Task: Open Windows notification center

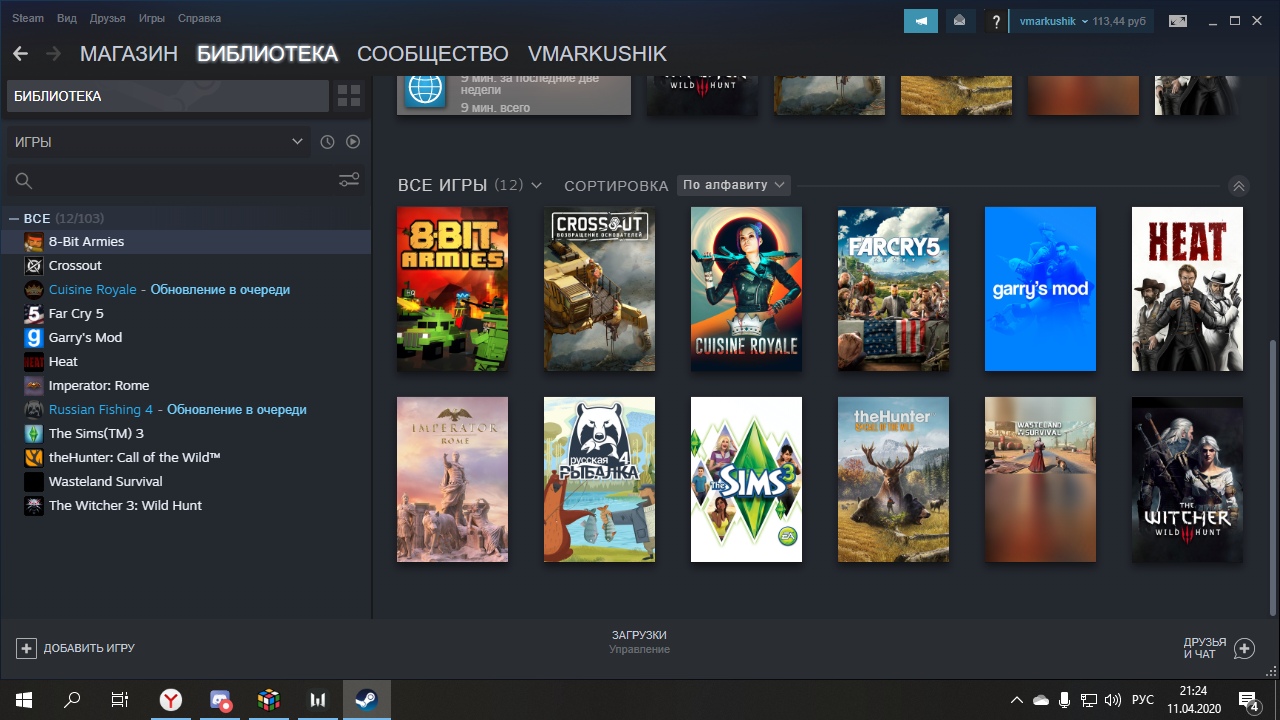Action: coord(1249,700)
